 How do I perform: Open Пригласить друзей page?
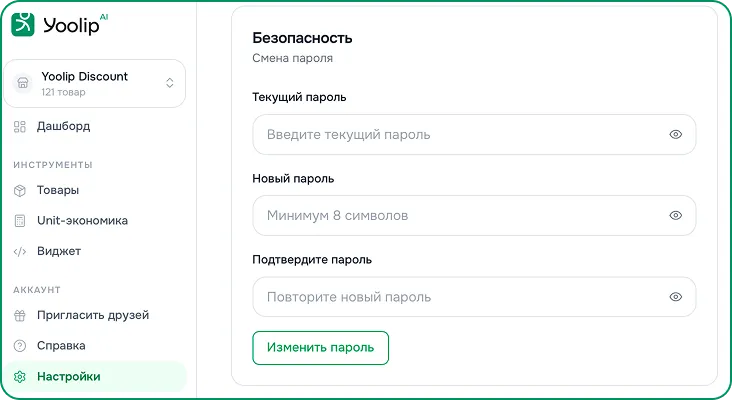click(93, 316)
